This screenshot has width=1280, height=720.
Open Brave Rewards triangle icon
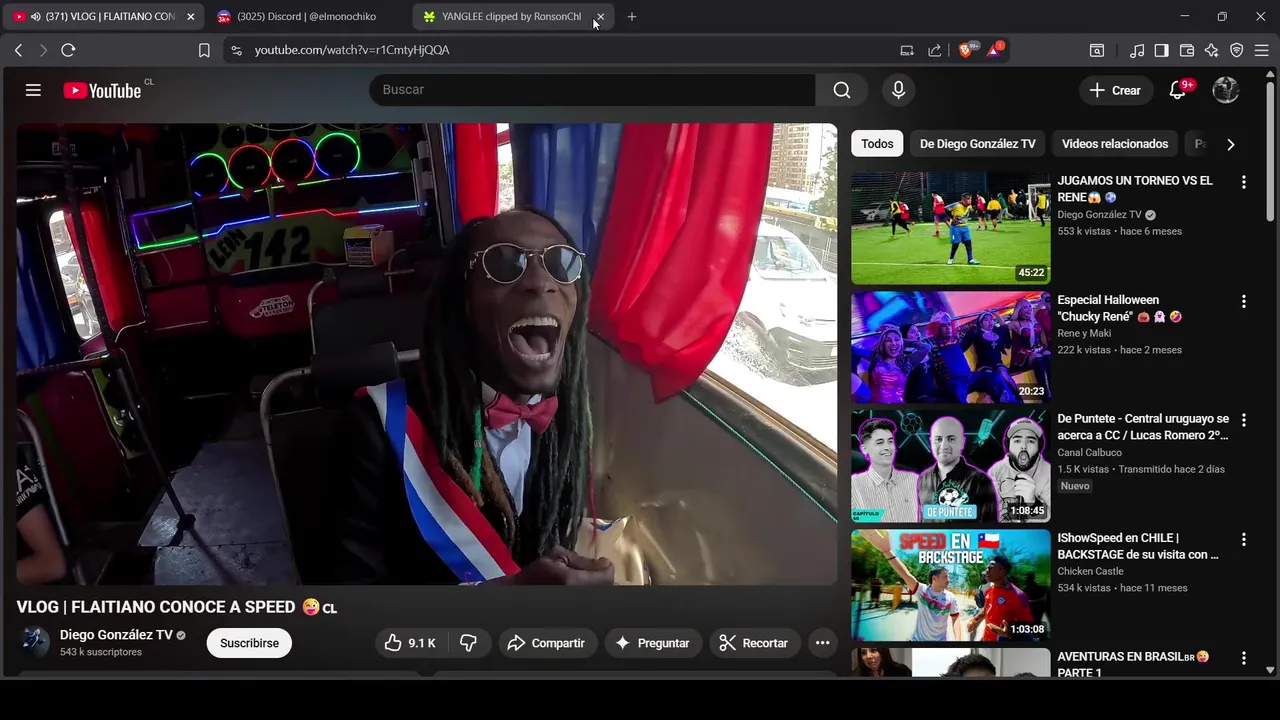pos(995,49)
